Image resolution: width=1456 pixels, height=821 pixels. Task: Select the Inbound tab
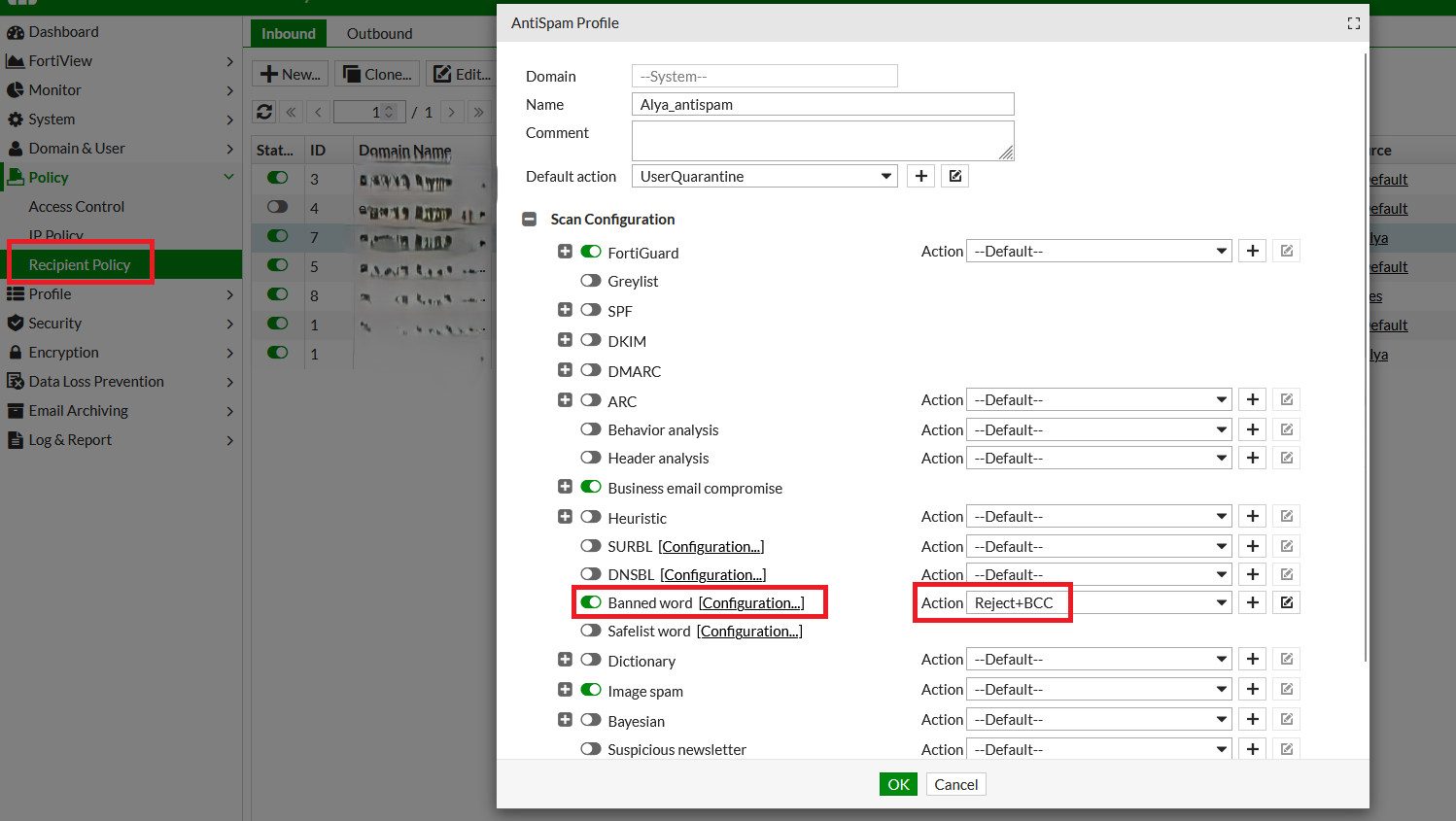pyautogui.click(x=289, y=33)
